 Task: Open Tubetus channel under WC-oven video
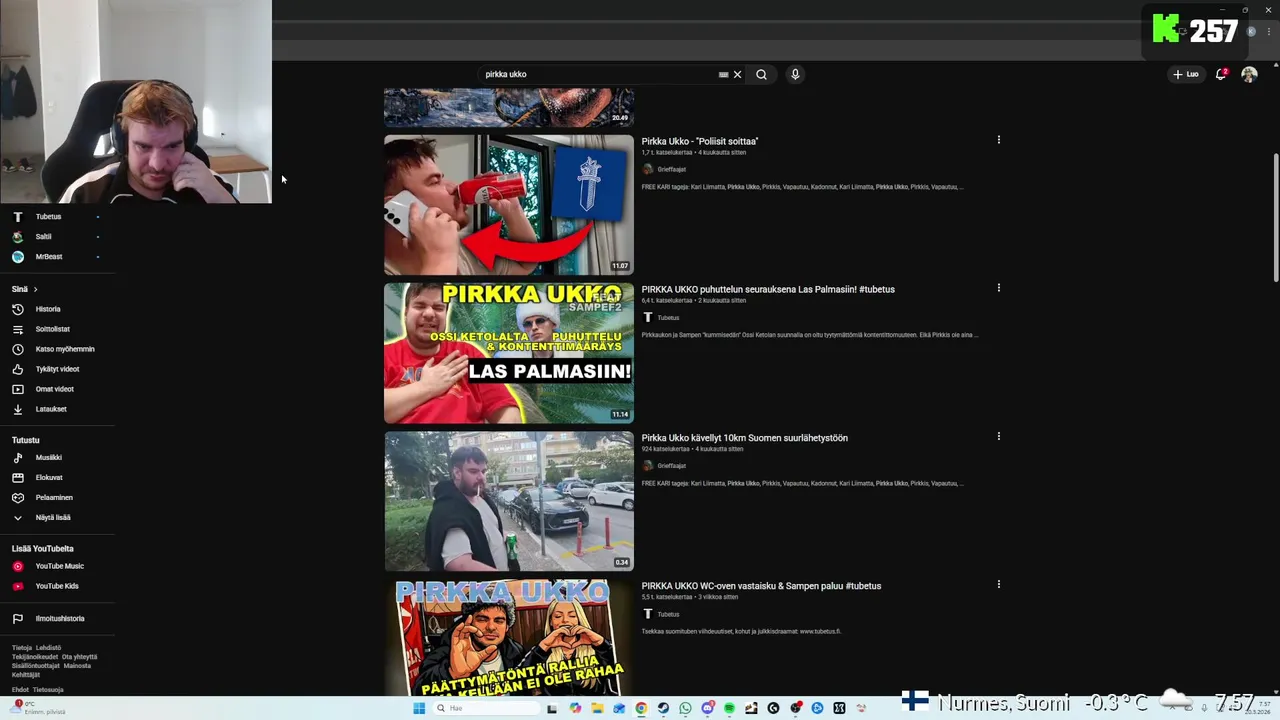667,614
